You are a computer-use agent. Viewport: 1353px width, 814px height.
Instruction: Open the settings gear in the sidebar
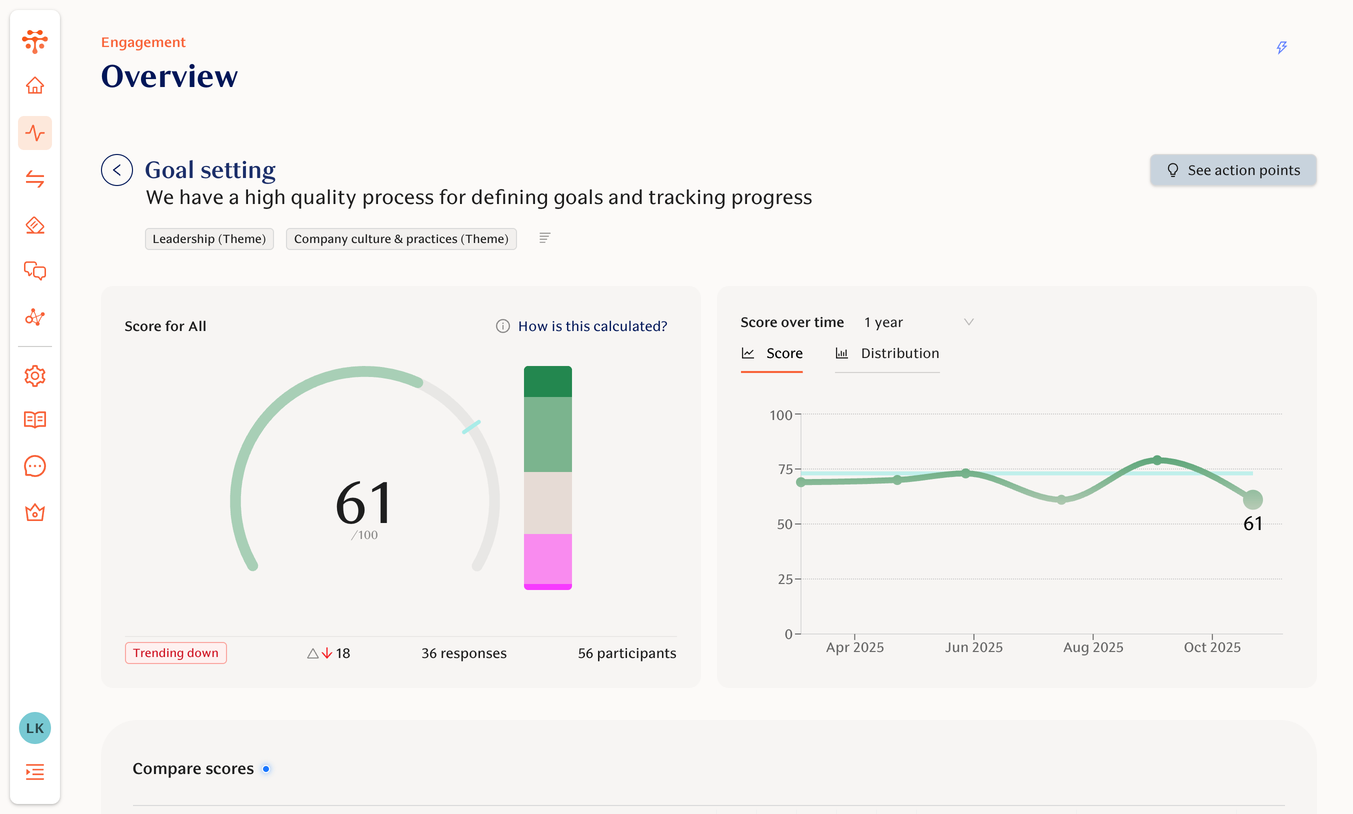(x=35, y=375)
